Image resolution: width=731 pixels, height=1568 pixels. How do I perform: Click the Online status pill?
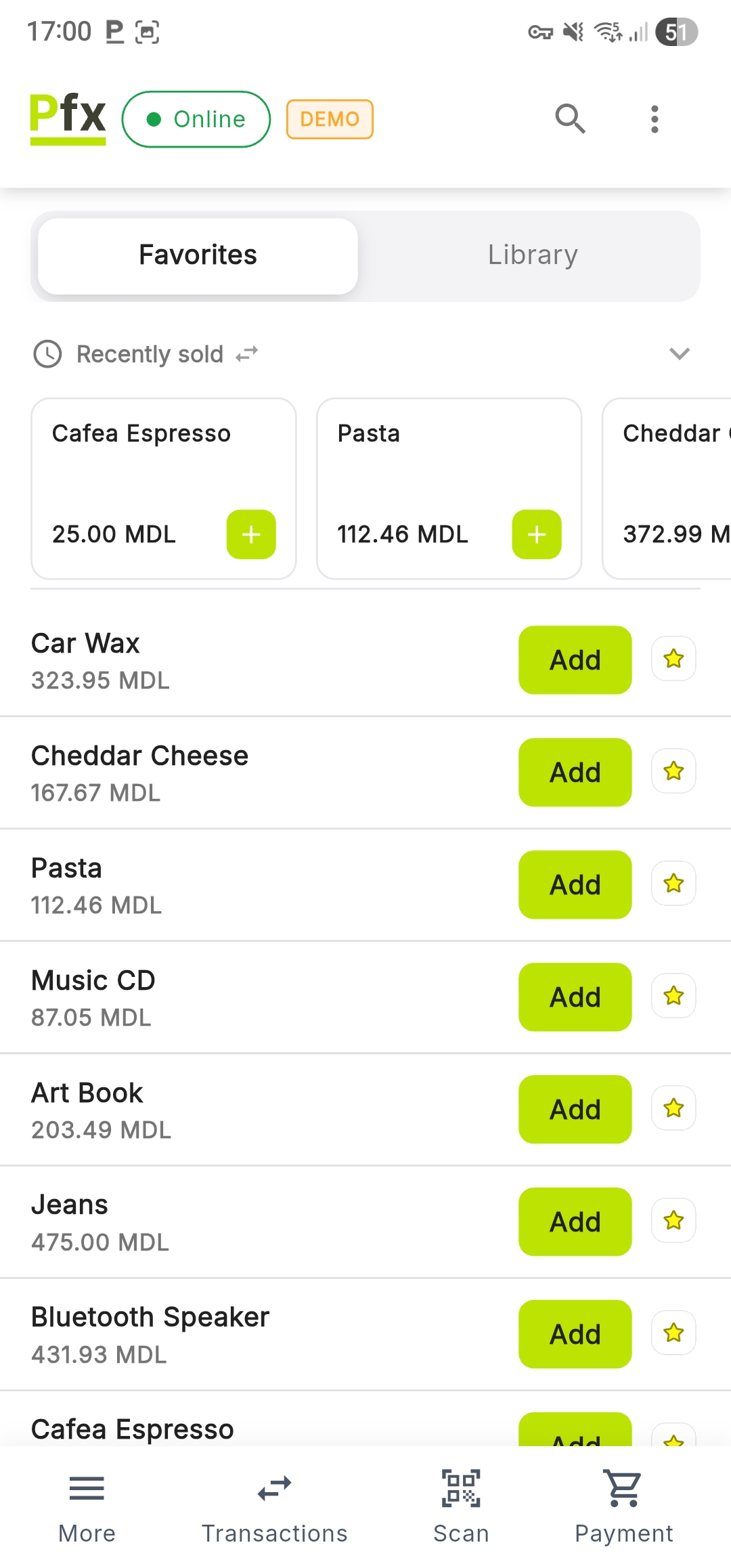click(196, 119)
